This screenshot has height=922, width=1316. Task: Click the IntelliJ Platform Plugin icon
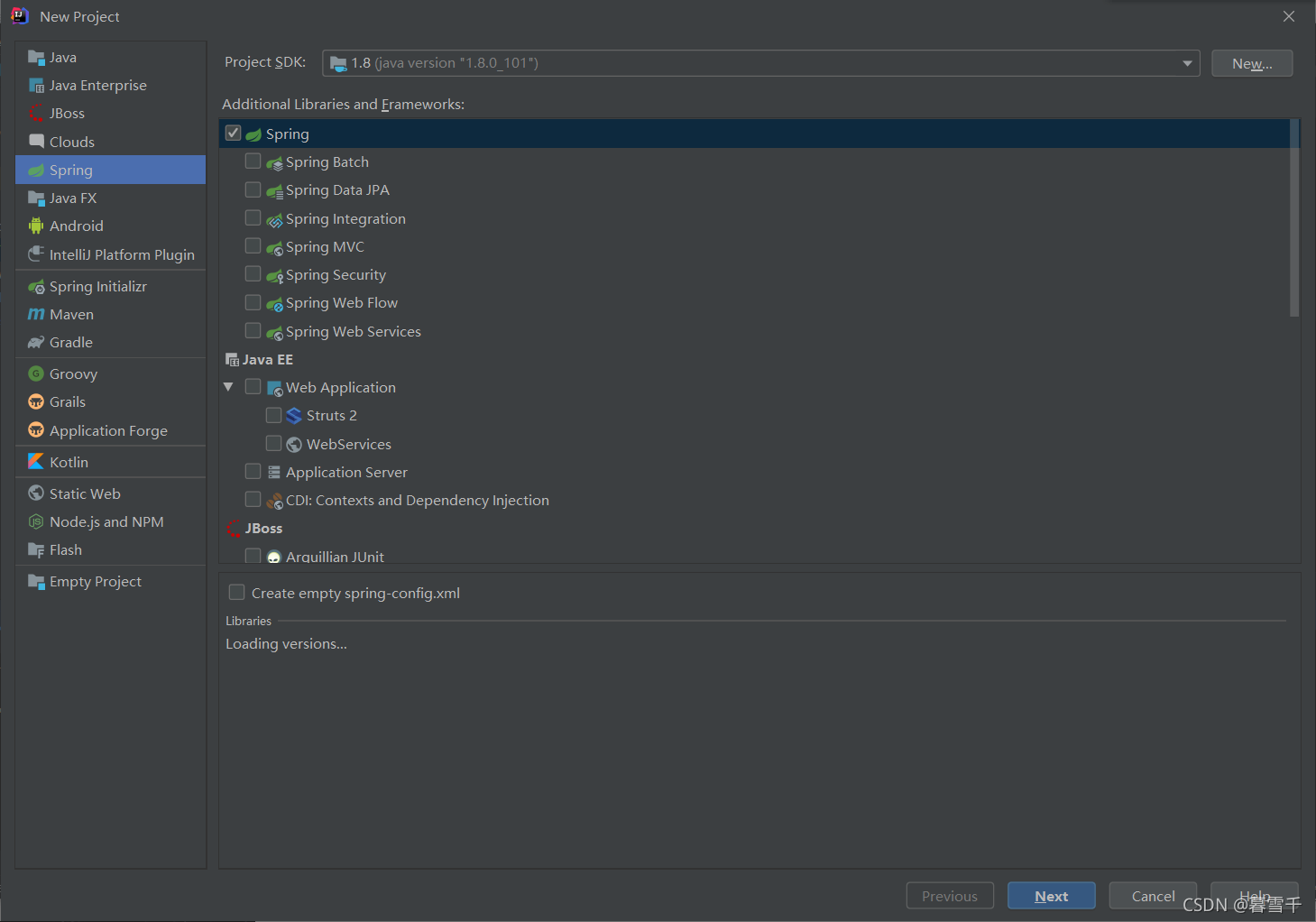point(36,254)
